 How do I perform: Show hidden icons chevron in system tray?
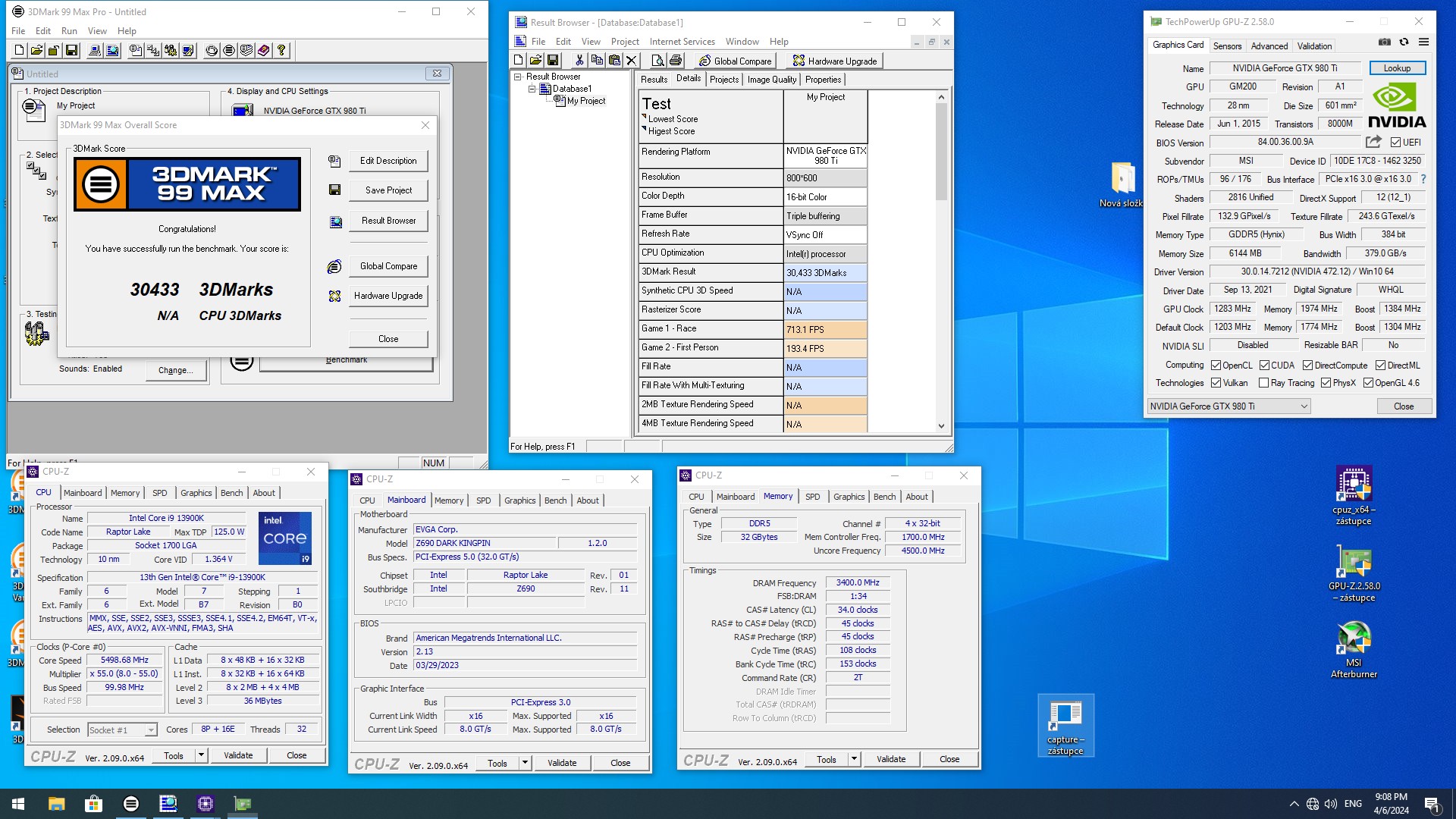pos(1294,804)
